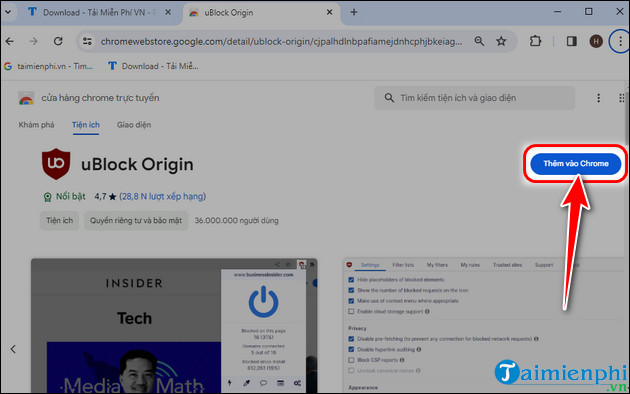Click the Quyền riêng tư và bảo mật chip
Image resolution: width=630 pixels, height=394 pixels.
(x=136, y=220)
